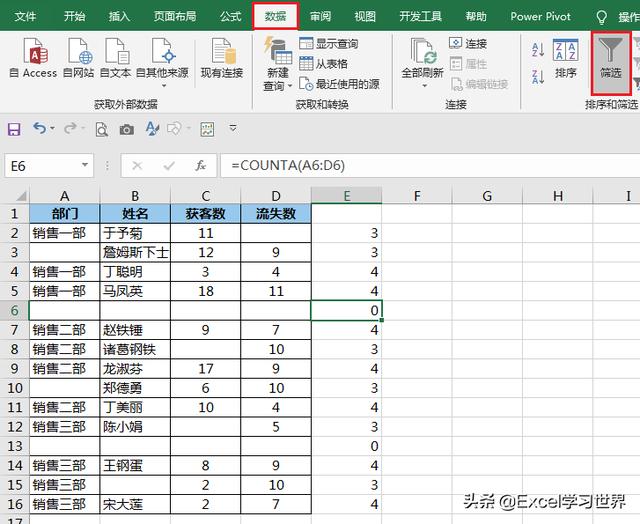
Task: Open the 文件 File tab
Action: coord(25,16)
